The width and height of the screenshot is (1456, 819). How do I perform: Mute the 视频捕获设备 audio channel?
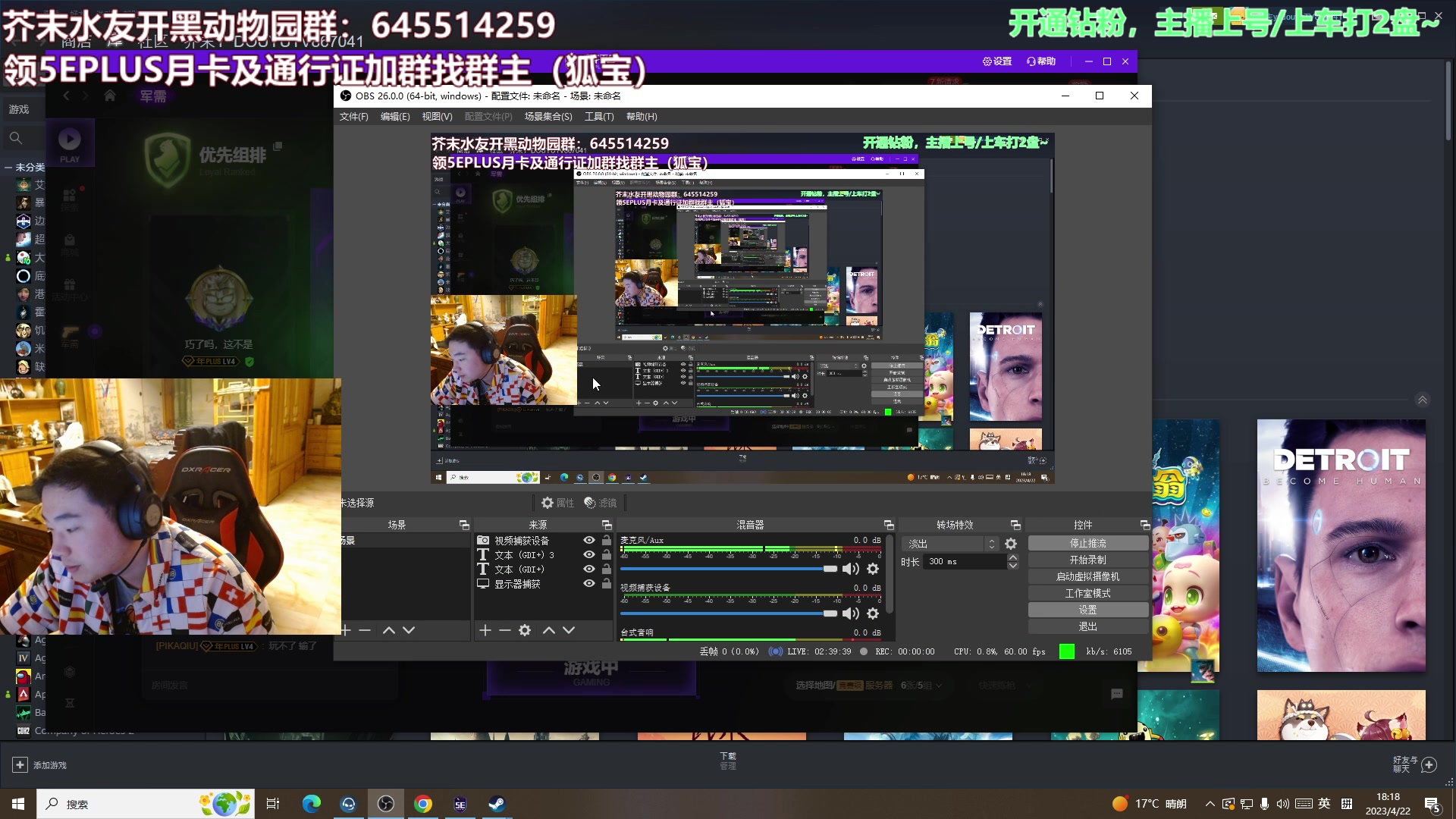(851, 613)
